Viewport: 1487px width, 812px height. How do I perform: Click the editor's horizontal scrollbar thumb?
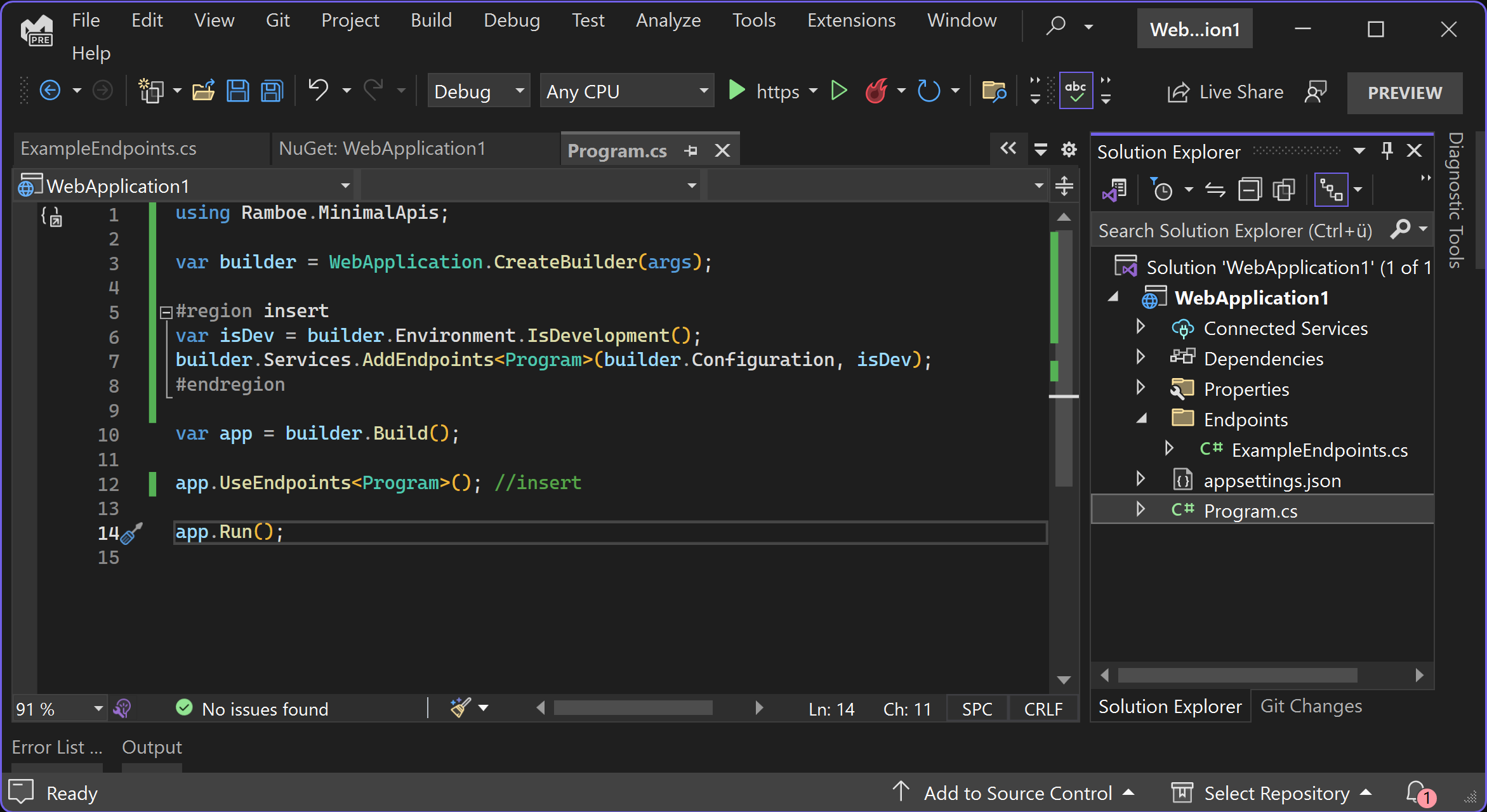tap(633, 708)
